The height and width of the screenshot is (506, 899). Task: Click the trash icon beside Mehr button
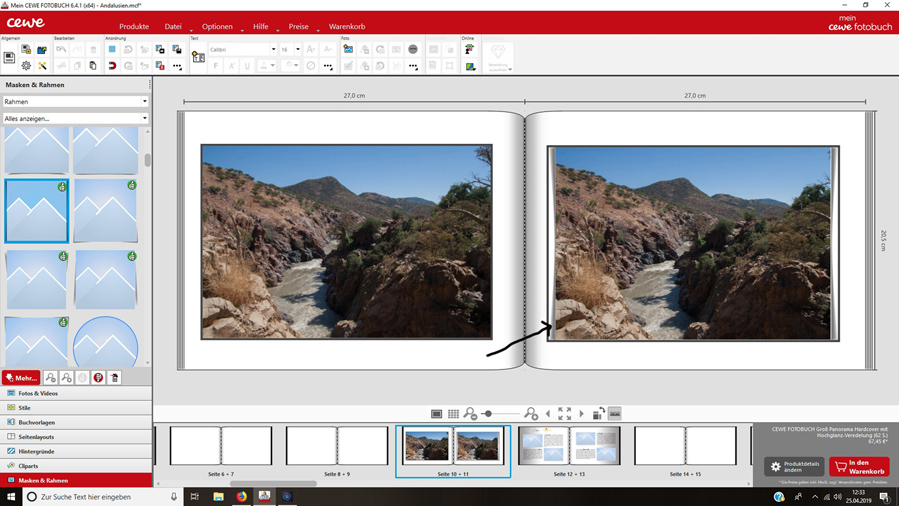[114, 378]
